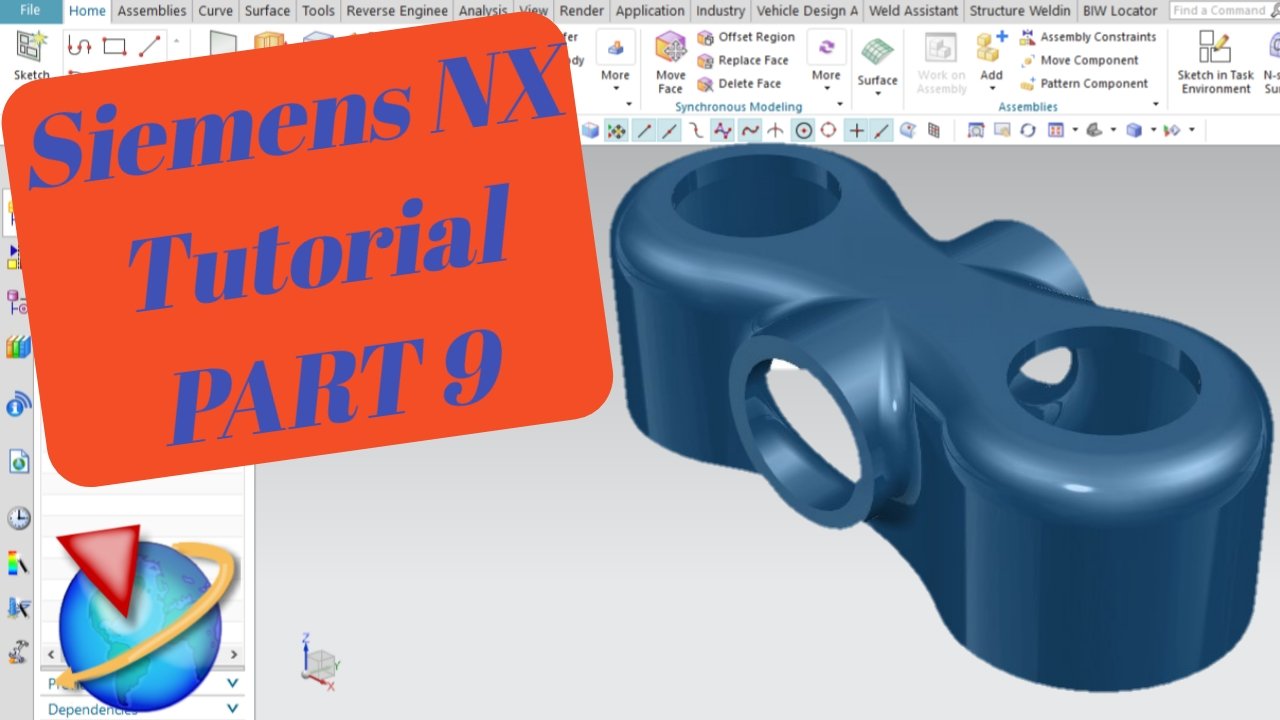Select the Rectangle sketch tool
1280x720 pixels.
point(115,46)
